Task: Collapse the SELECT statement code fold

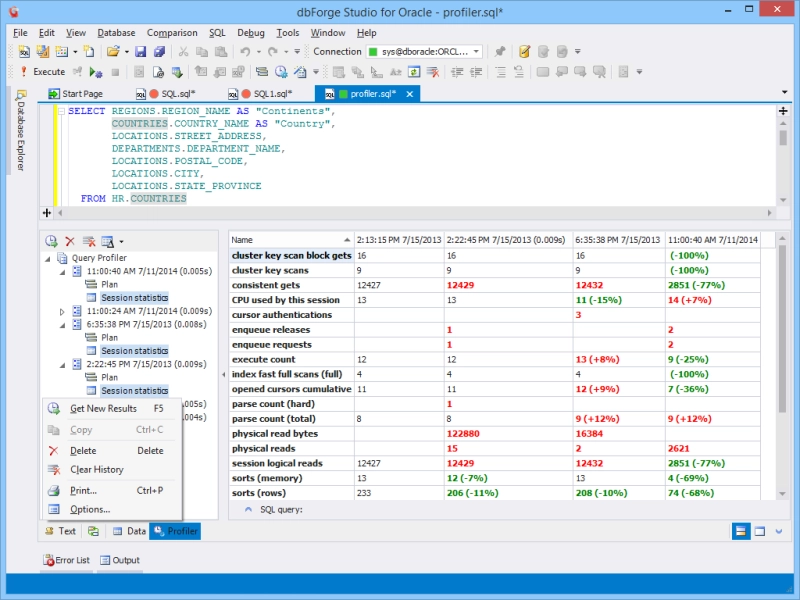Action: pyautogui.click(x=61, y=111)
